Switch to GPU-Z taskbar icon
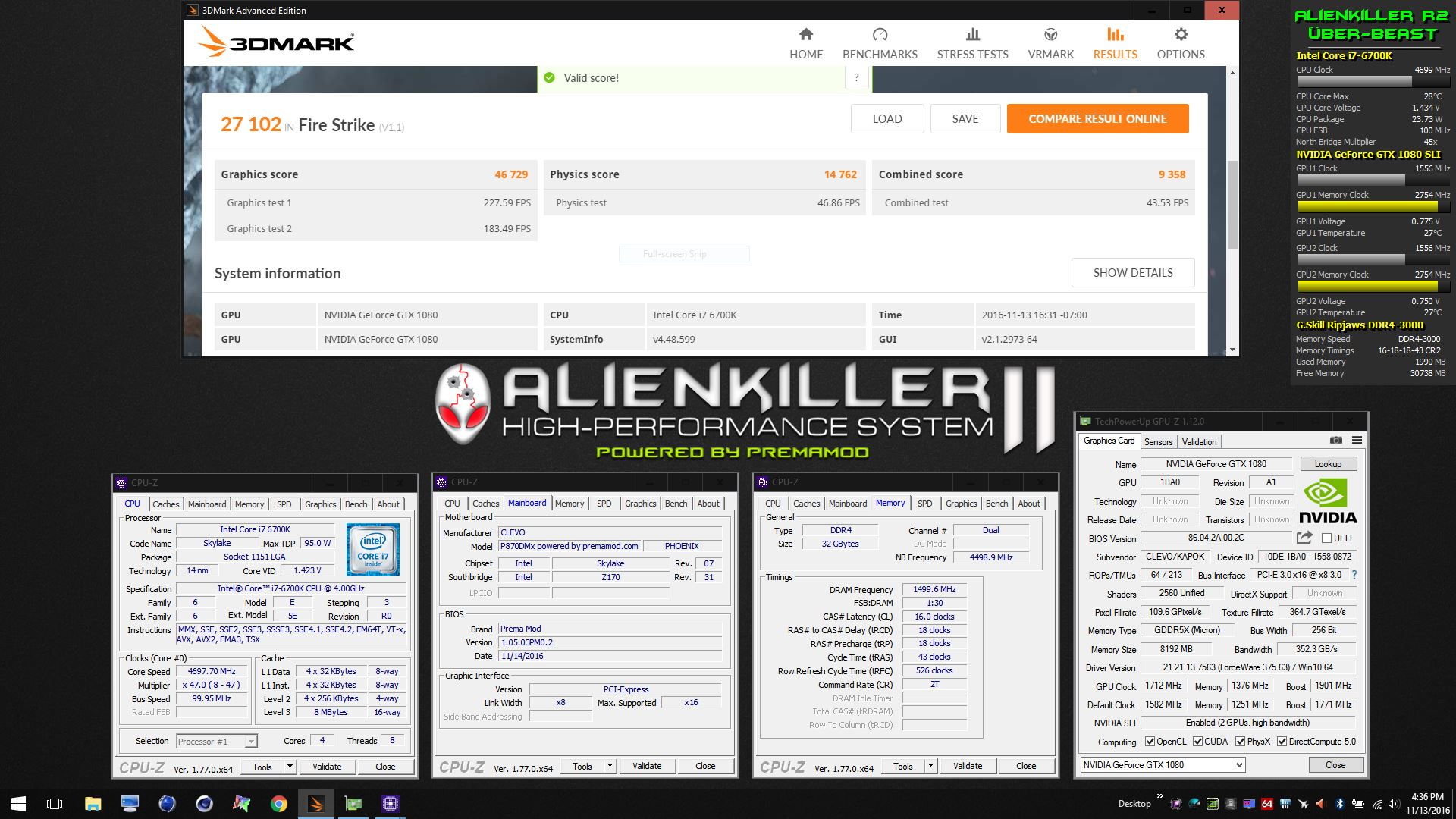Image resolution: width=1456 pixels, height=819 pixels. point(353,804)
